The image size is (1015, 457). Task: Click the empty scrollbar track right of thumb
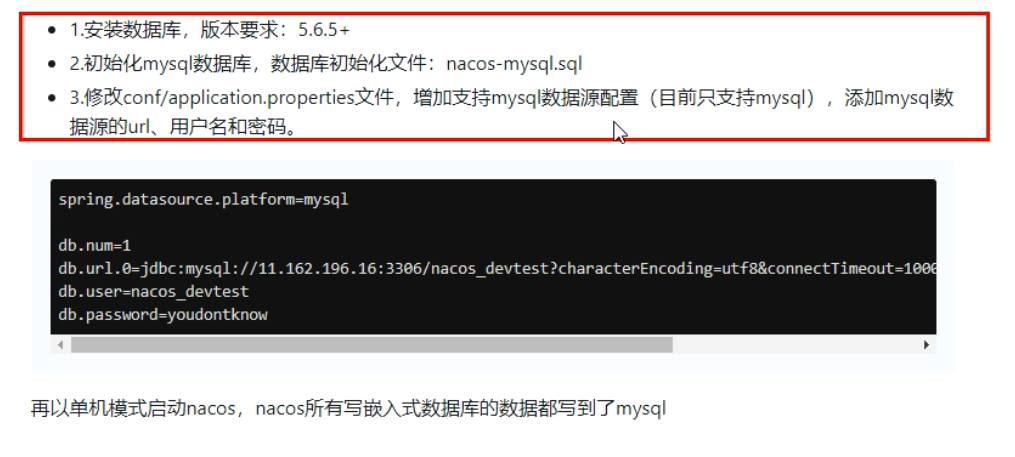(796, 345)
